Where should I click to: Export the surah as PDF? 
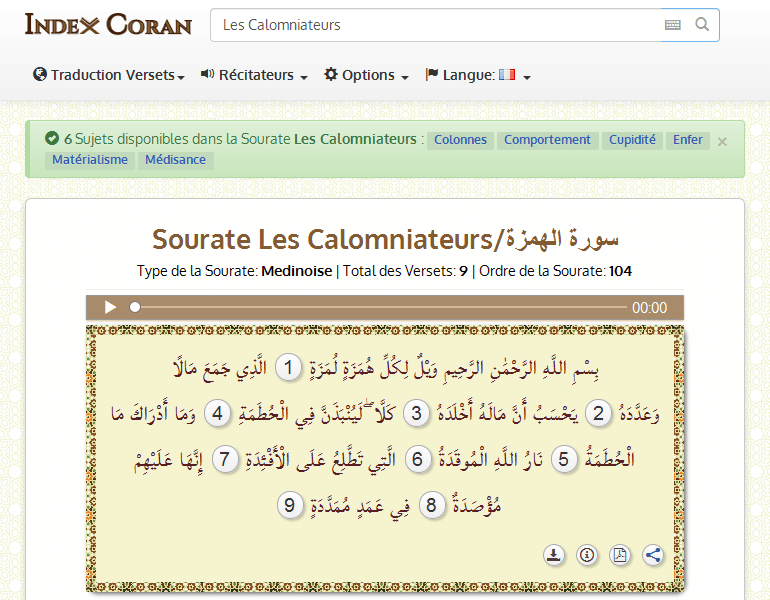click(x=620, y=555)
